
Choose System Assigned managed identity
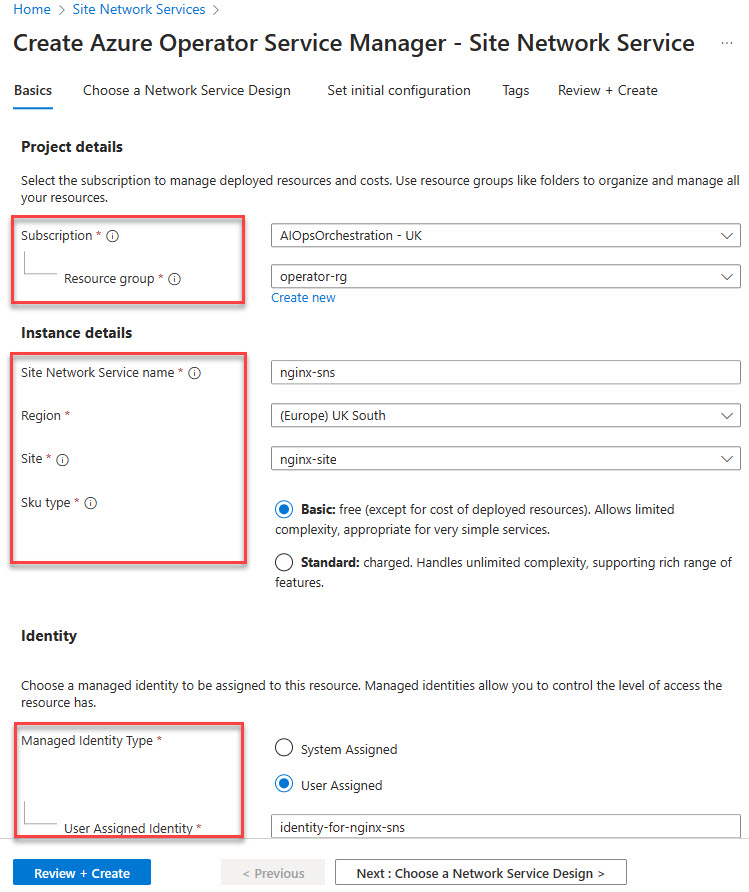coord(284,748)
